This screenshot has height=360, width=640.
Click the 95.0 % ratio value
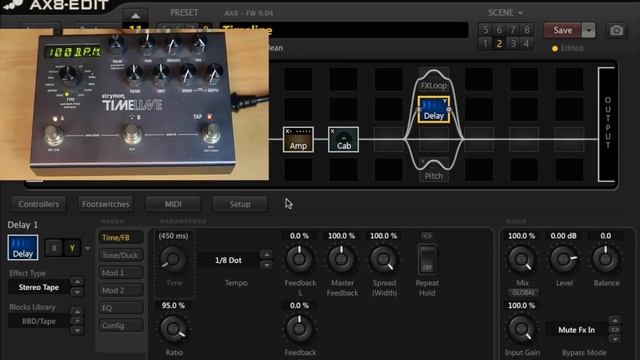[173, 305]
